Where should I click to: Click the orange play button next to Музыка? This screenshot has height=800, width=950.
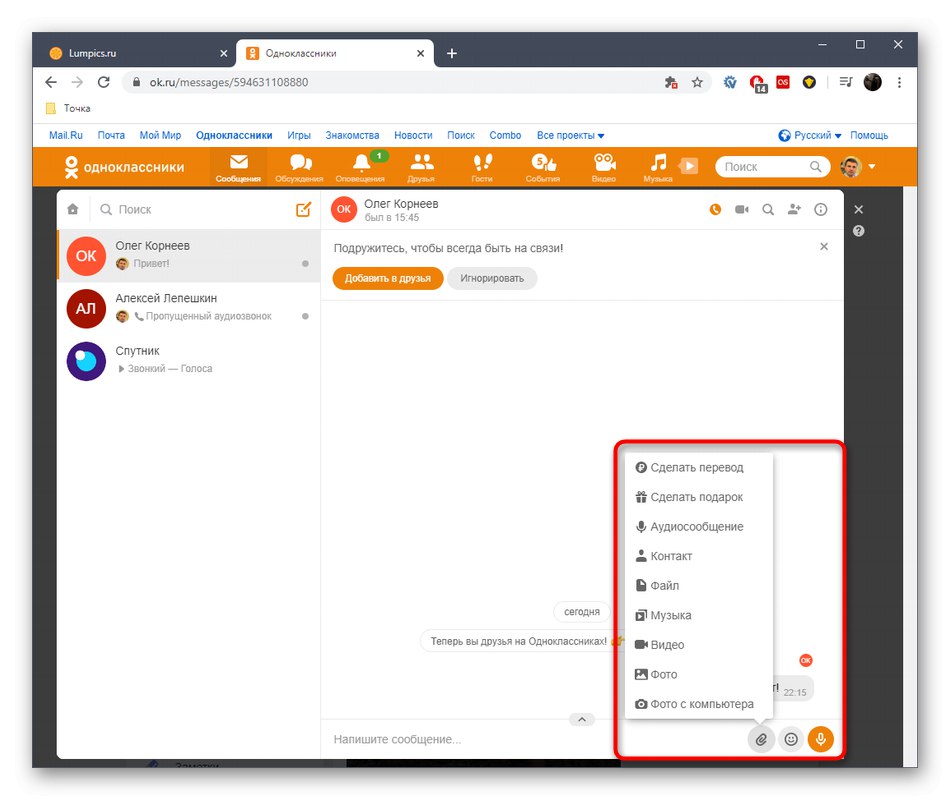click(689, 166)
